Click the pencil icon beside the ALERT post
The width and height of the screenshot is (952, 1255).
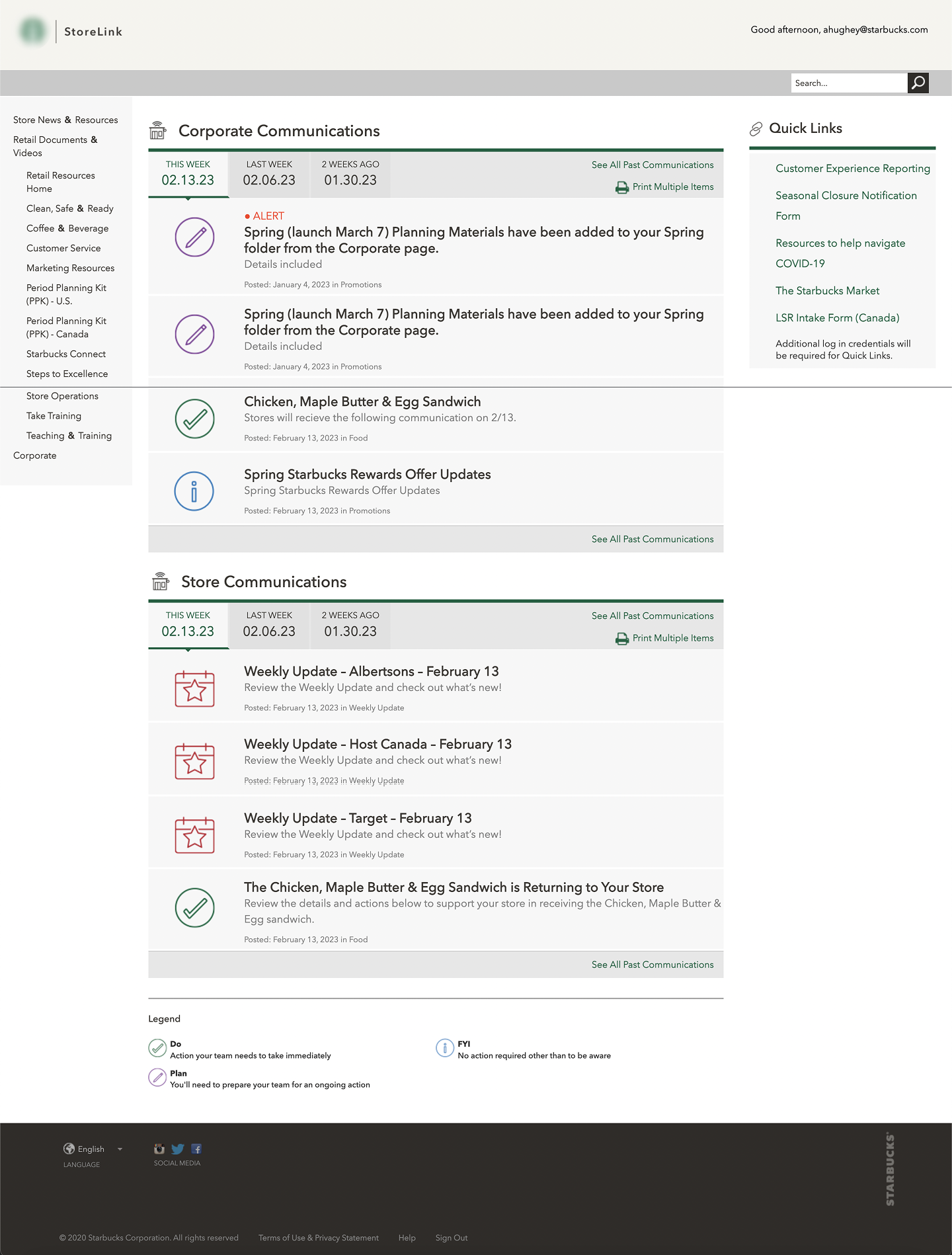point(194,237)
